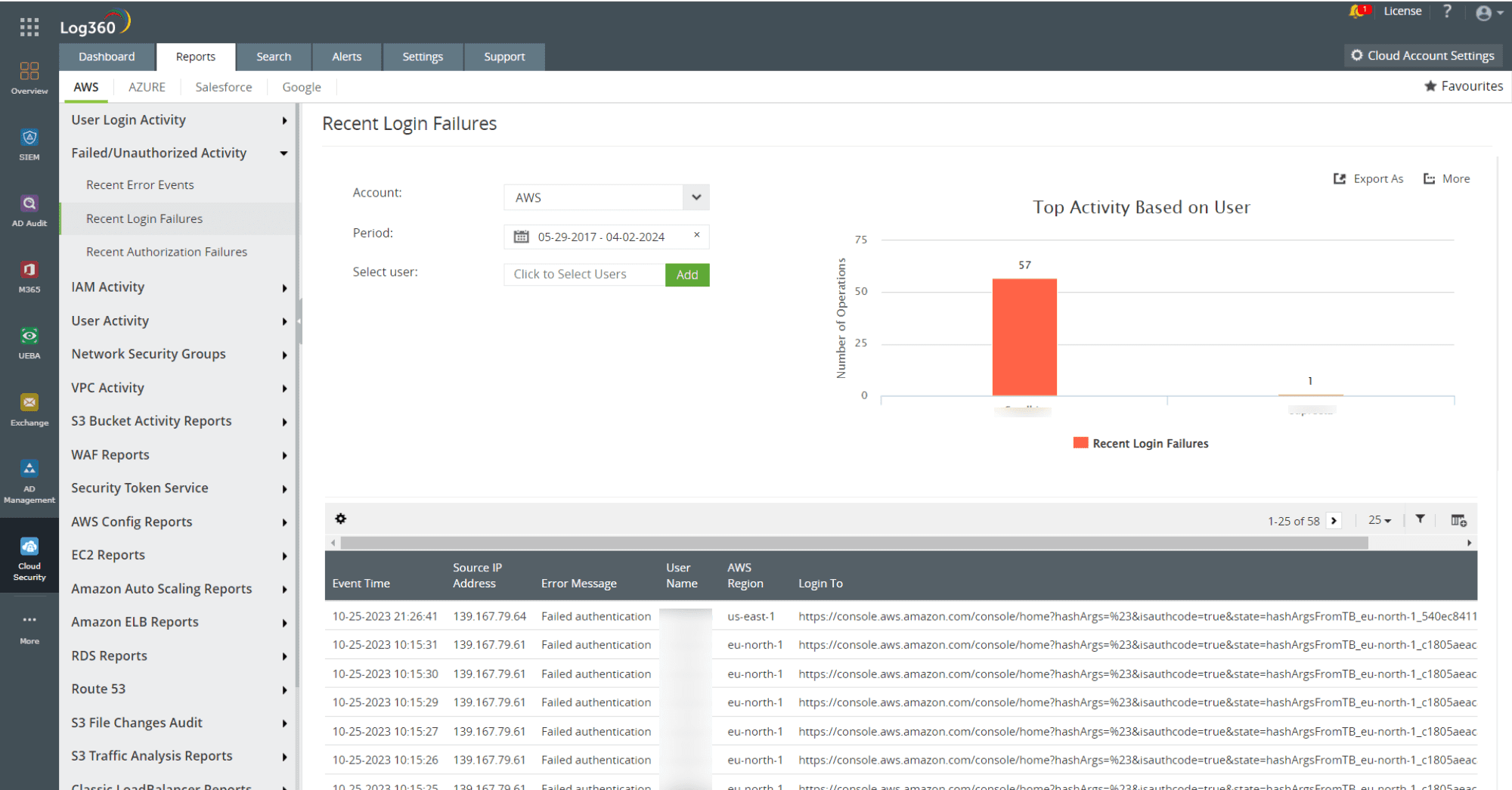The width and height of the screenshot is (1512, 790).
Task: Click the add-column icon beside the filter
Action: click(1458, 519)
